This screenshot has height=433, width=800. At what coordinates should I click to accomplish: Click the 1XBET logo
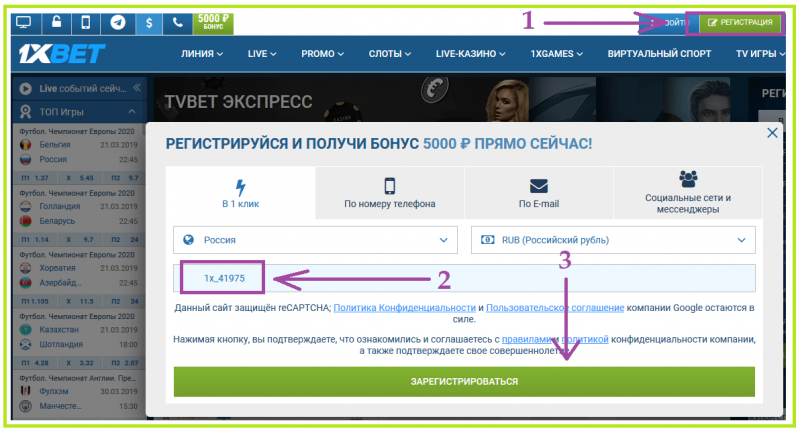click(x=61, y=54)
